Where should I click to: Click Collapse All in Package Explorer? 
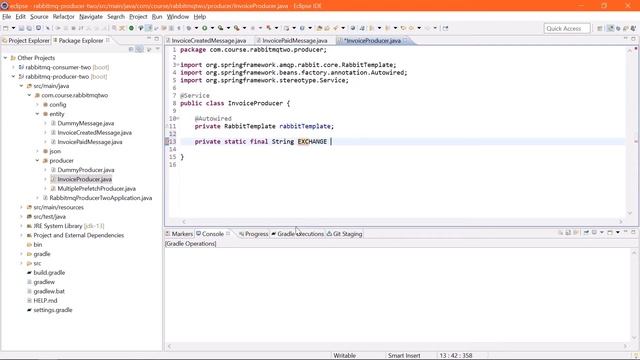coord(131,49)
